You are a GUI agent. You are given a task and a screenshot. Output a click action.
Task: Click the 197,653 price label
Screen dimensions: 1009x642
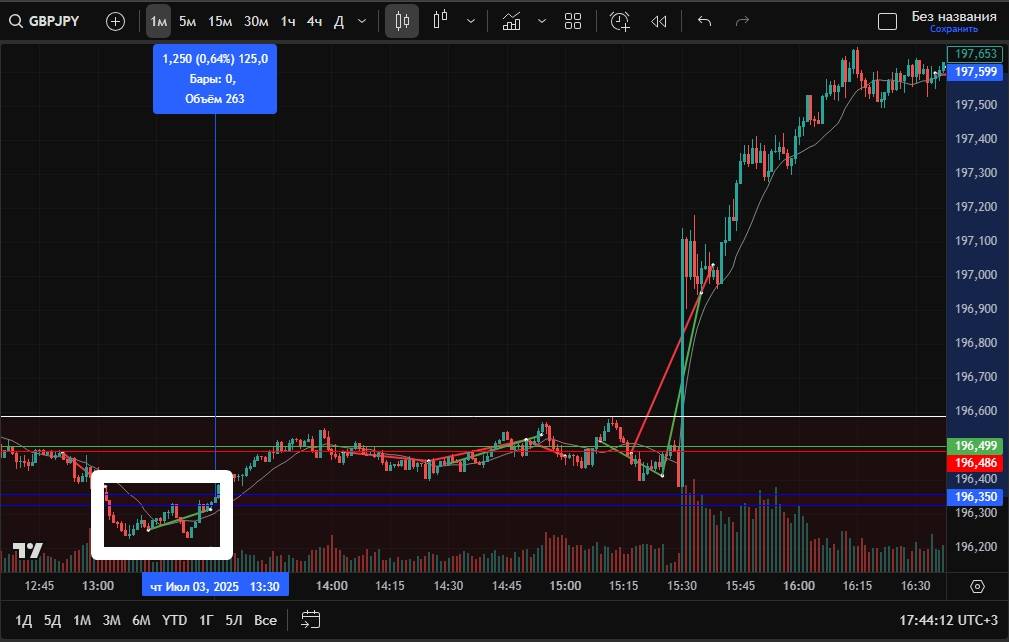975,54
